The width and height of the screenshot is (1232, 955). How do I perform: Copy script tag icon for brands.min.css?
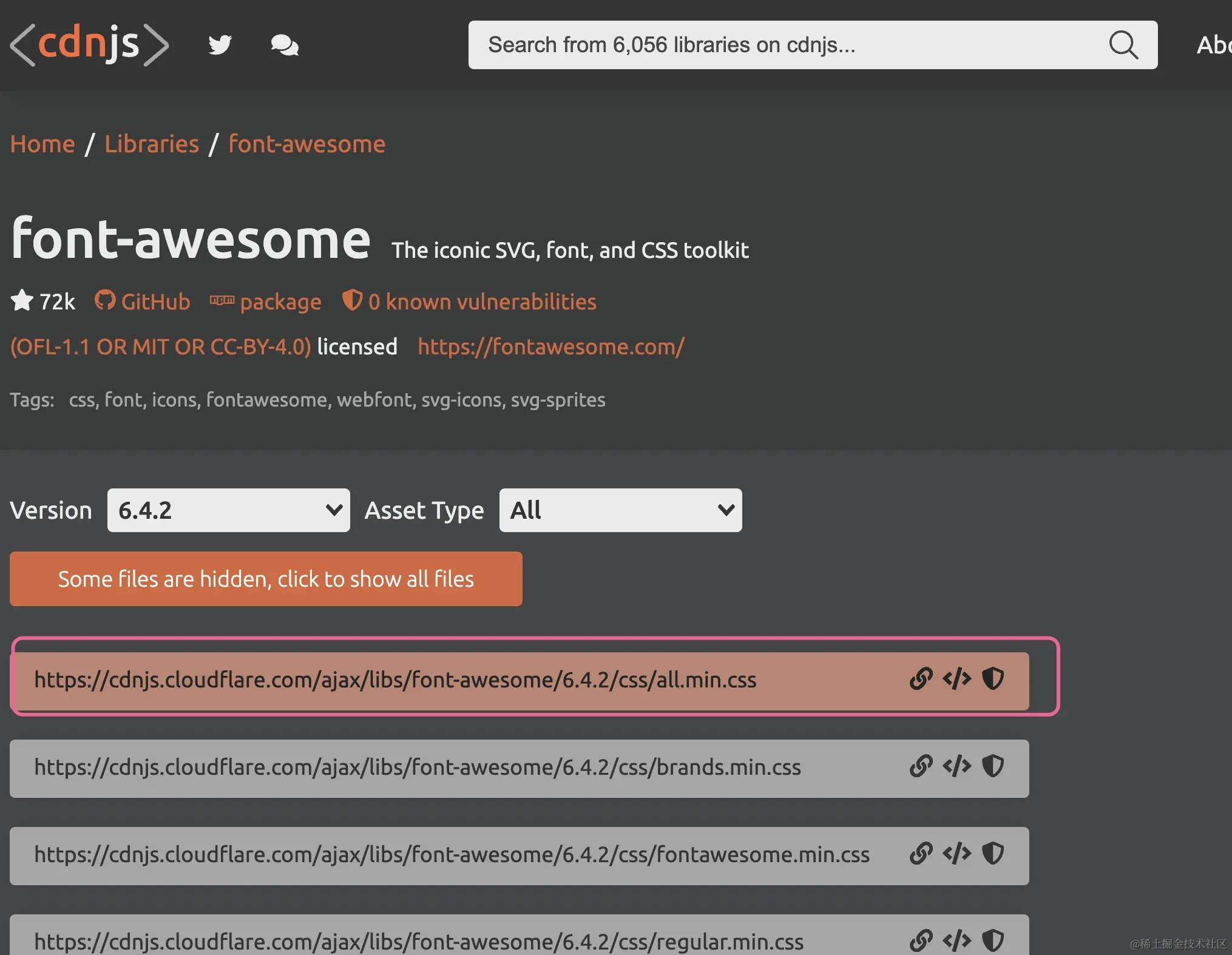(957, 766)
